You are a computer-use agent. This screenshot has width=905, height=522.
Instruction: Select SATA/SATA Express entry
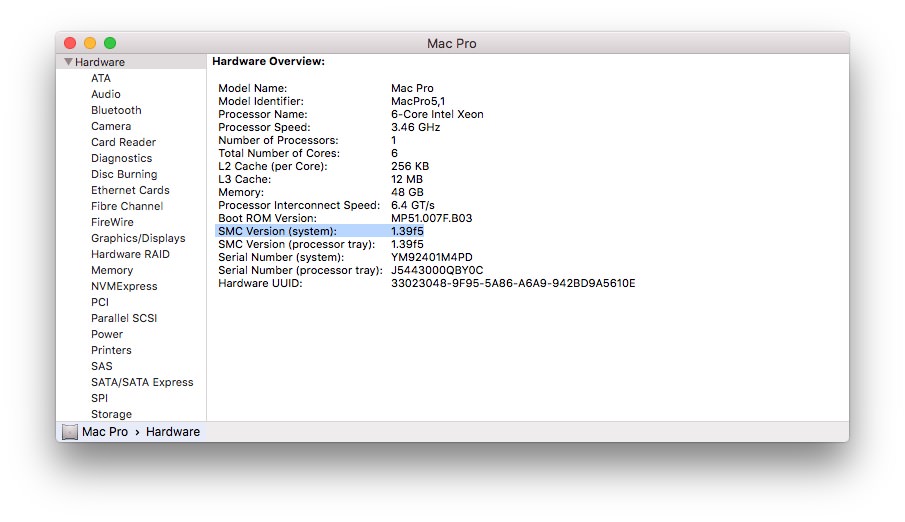142,382
